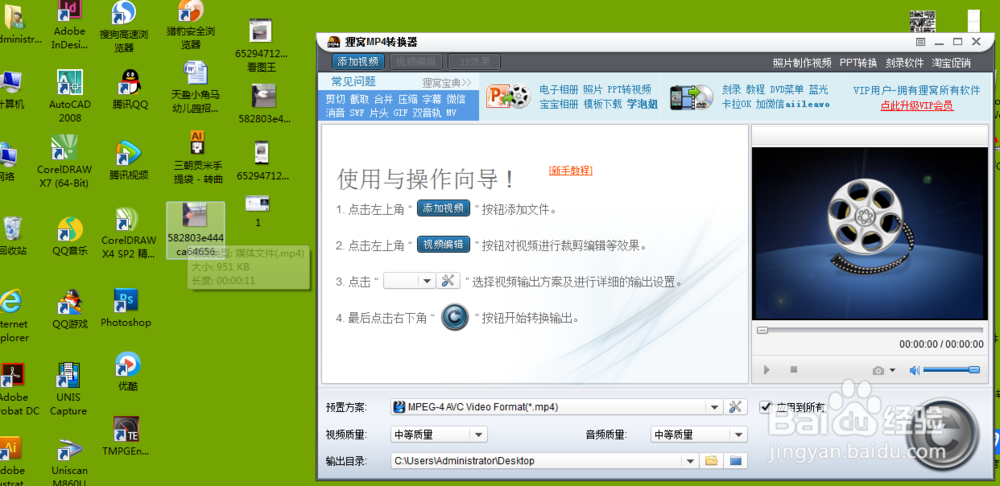Click the 添加视频 button in wizard step 1
Screen dimensions: 1000x486
(444, 209)
